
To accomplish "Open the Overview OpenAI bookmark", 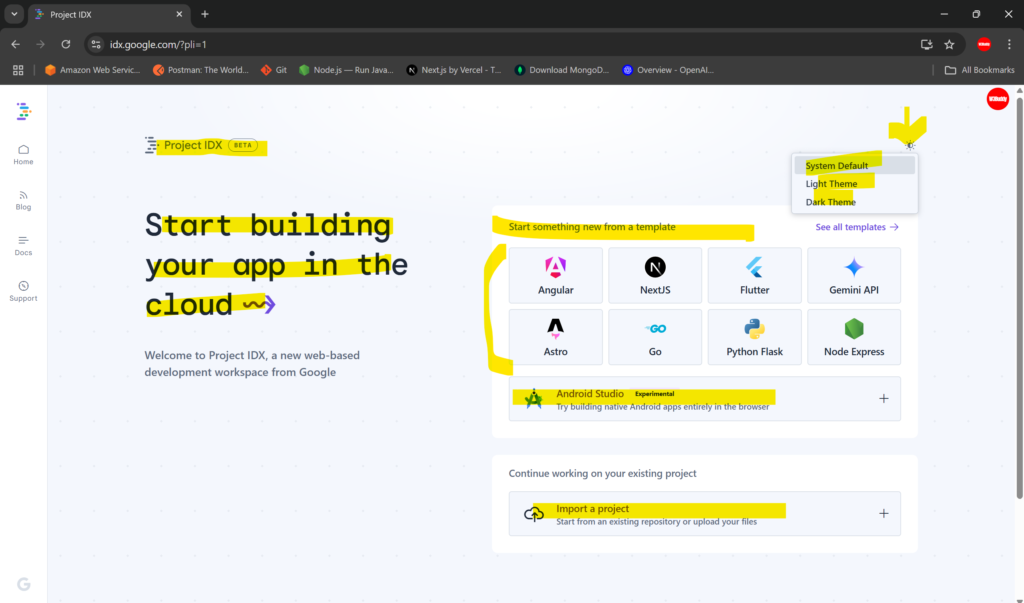I will [668, 70].
